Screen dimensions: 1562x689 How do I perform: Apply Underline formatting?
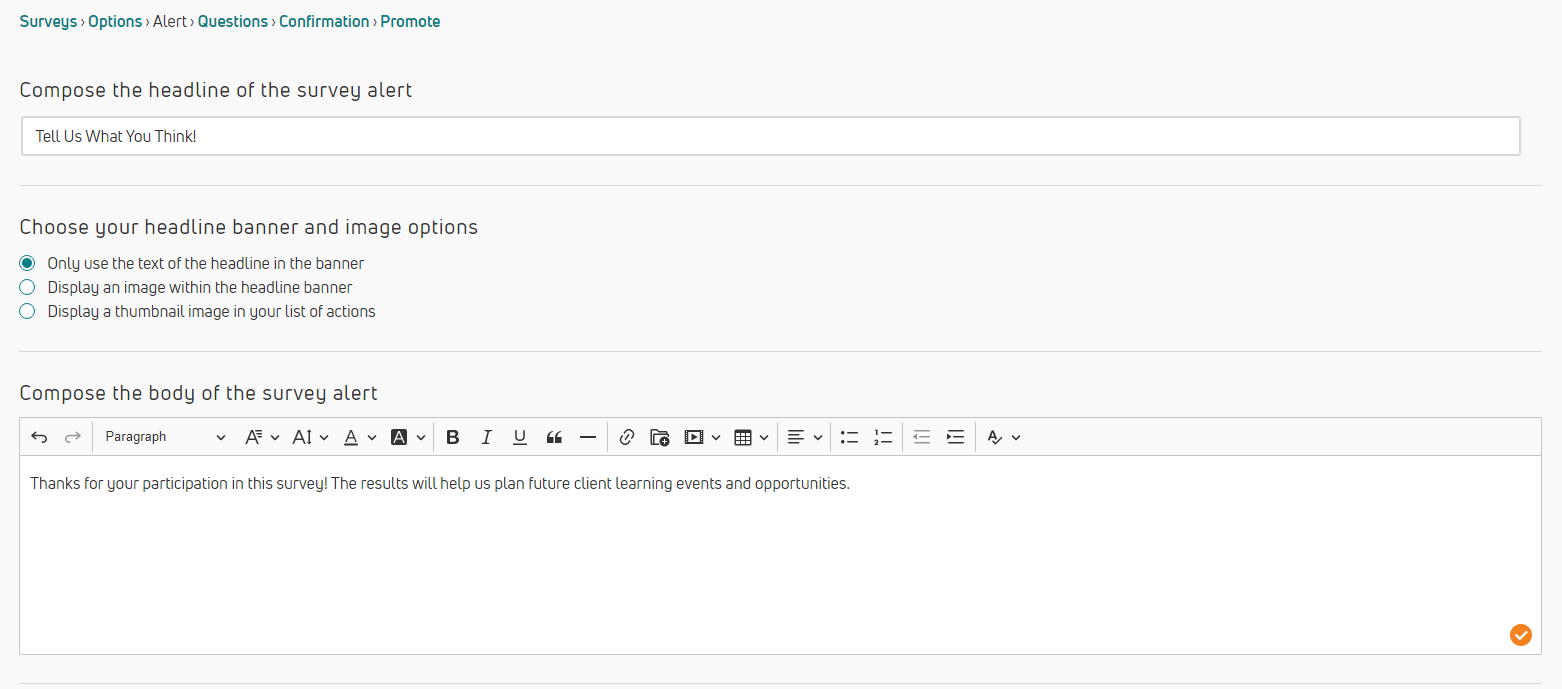(x=520, y=437)
